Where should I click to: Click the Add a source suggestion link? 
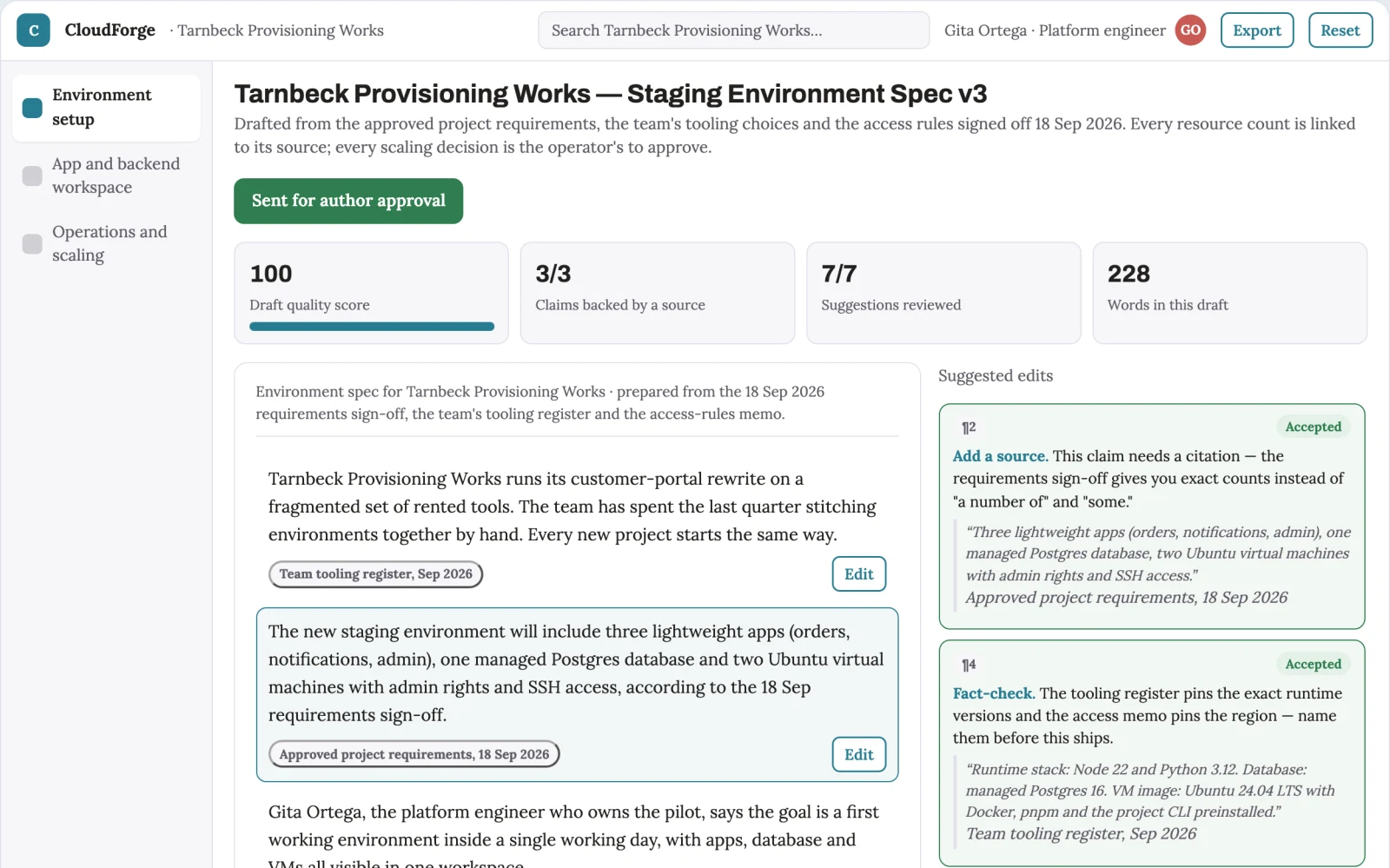[x=999, y=456]
